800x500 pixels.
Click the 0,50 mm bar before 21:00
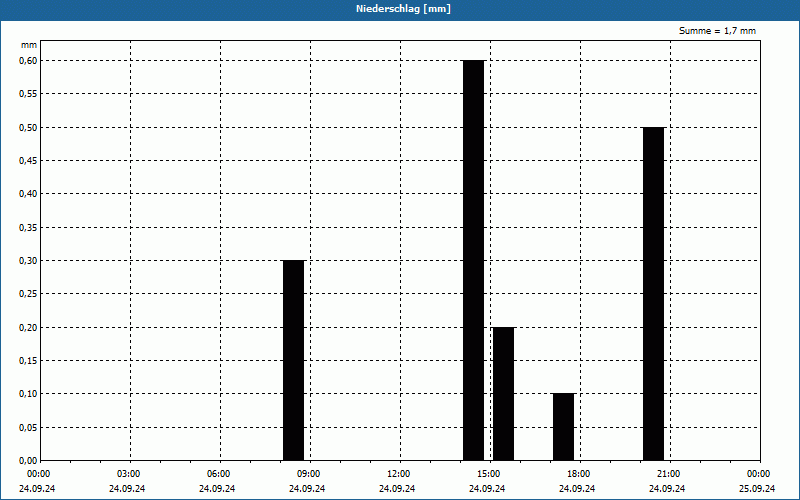pyautogui.click(x=654, y=294)
